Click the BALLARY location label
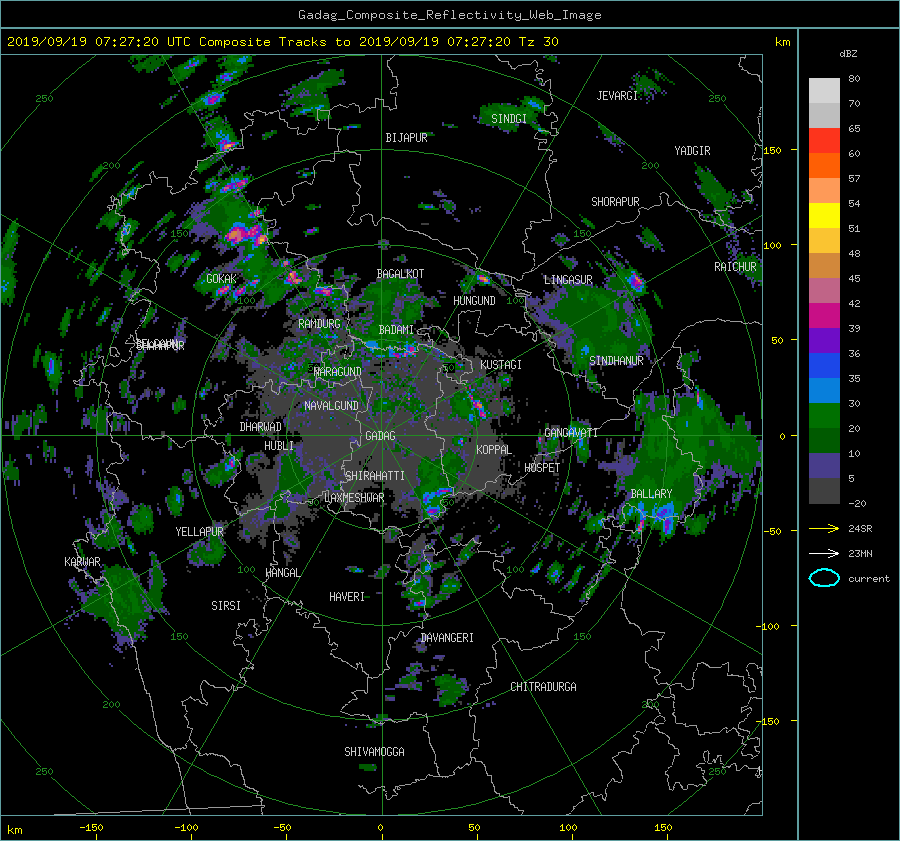The image size is (900, 841). coord(651,493)
